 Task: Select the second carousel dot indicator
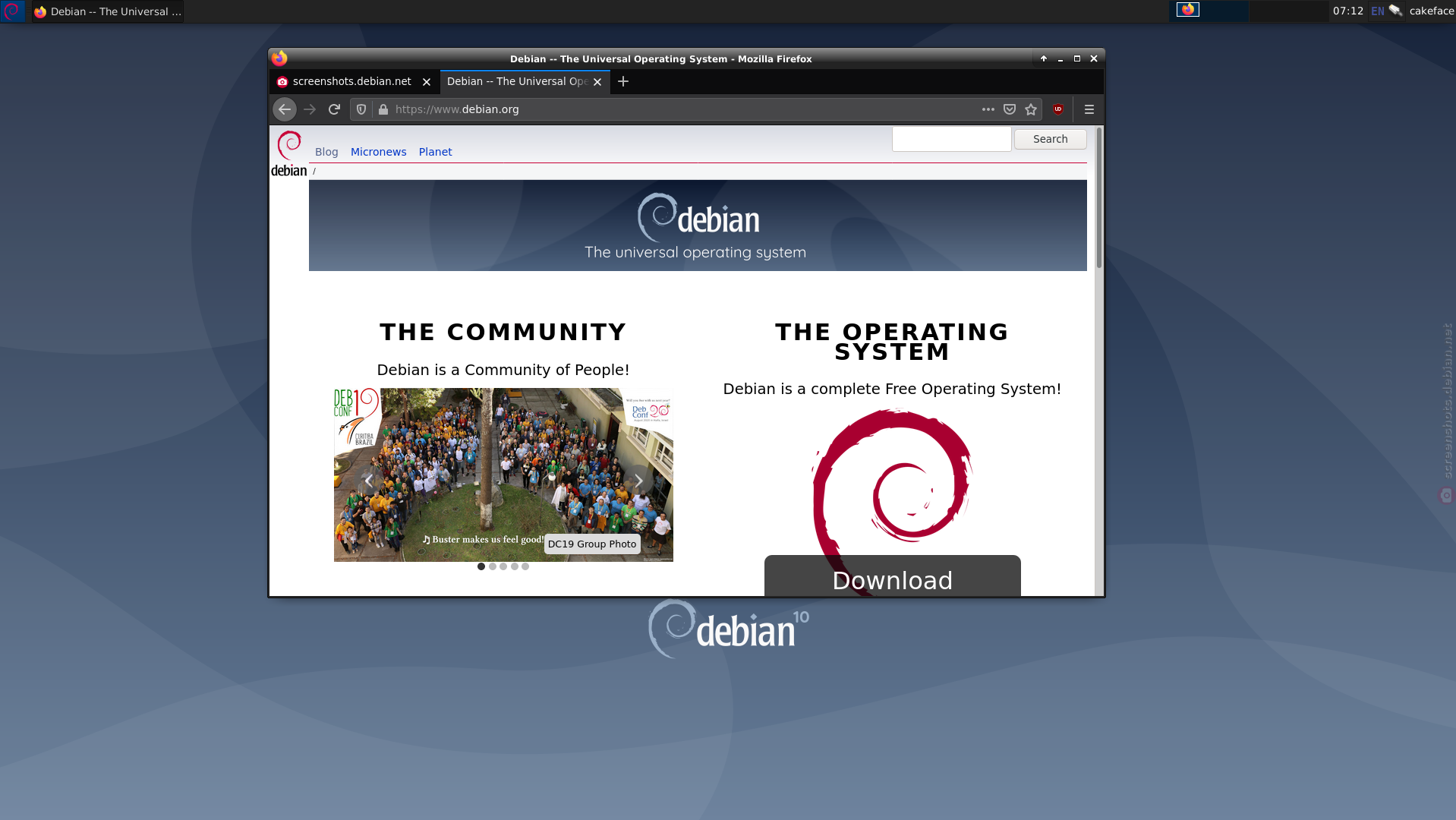pos(493,566)
